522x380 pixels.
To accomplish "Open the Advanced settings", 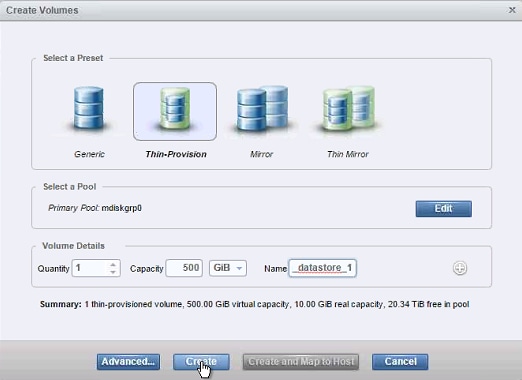I will pos(128,362).
